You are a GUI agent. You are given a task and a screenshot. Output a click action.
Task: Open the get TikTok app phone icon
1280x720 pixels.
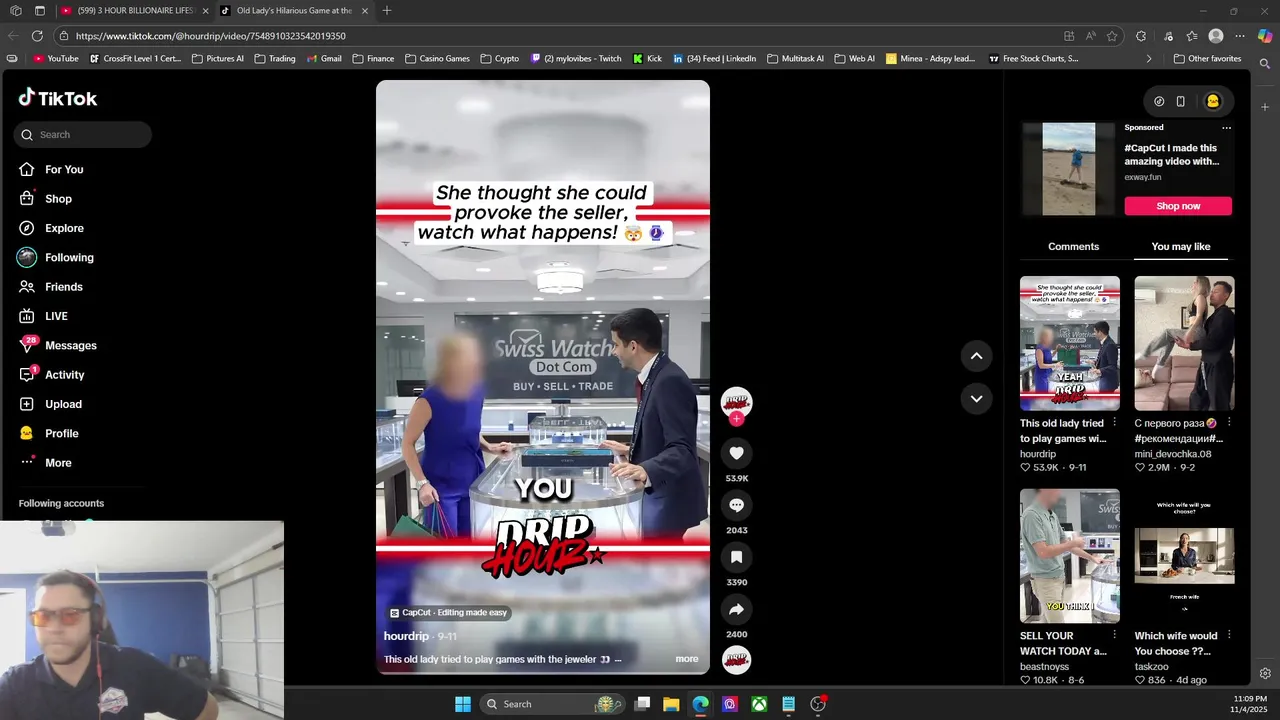coord(1180,101)
